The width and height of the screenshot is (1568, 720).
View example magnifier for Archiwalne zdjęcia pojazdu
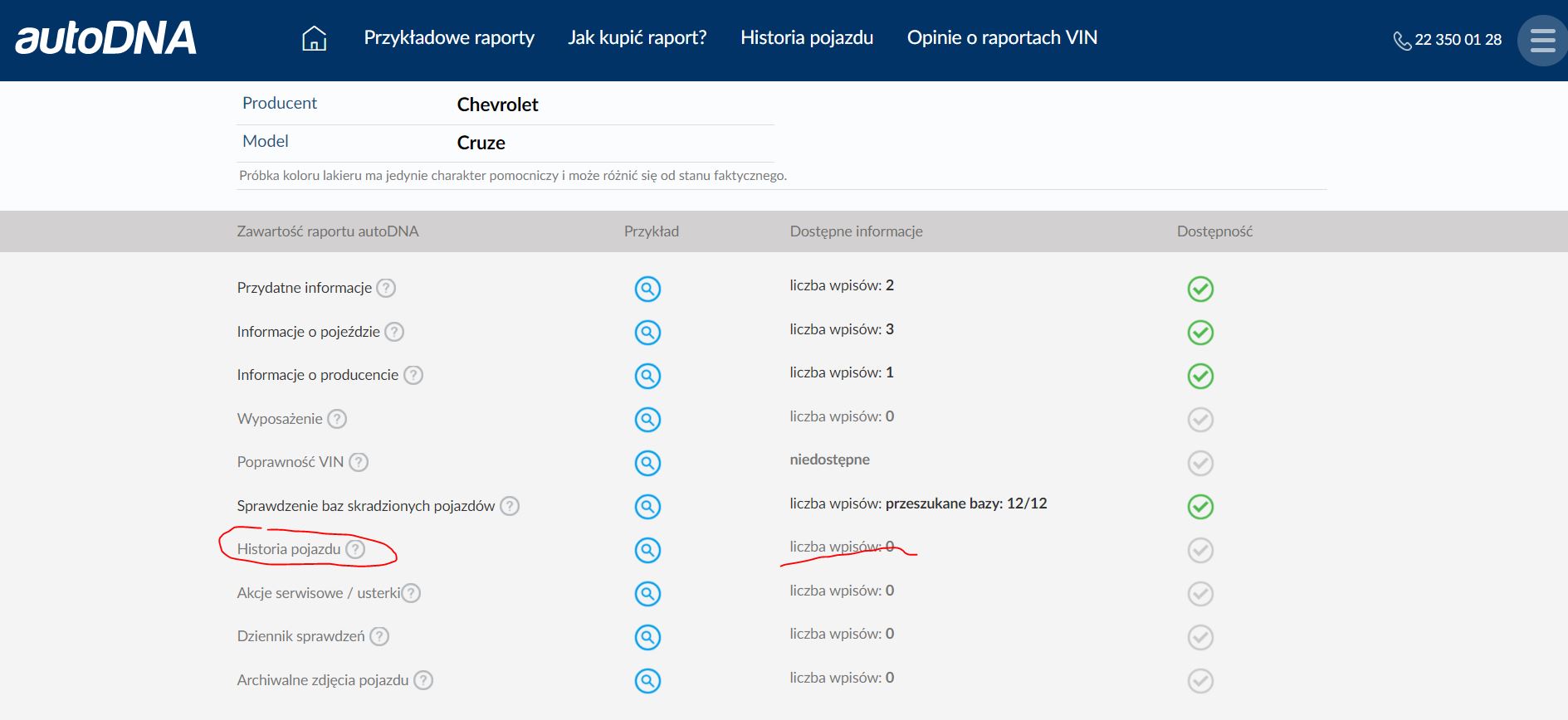coord(647,681)
